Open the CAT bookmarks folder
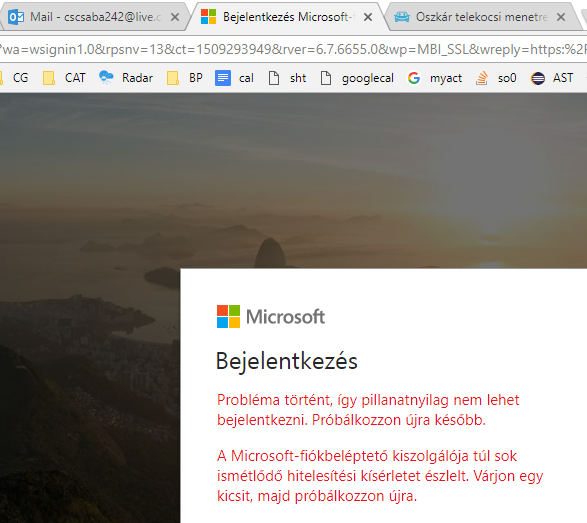This screenshot has height=523, width=587. pos(64,78)
